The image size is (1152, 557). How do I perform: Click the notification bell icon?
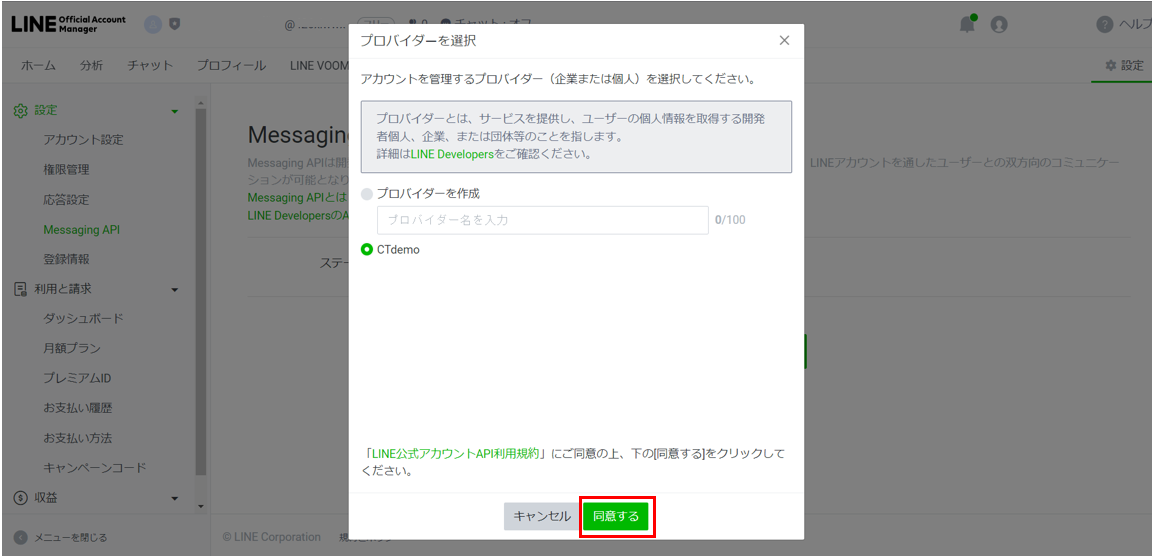[x=967, y=25]
